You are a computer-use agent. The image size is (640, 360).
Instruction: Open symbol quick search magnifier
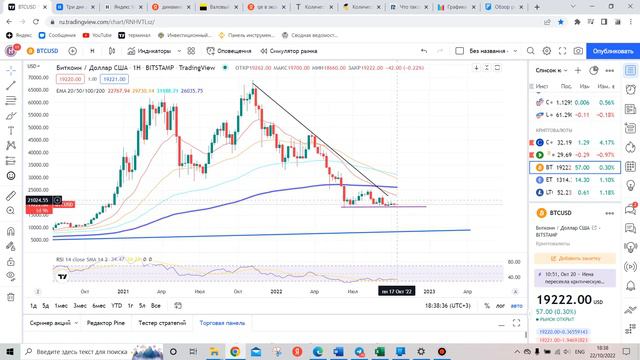click(530, 51)
